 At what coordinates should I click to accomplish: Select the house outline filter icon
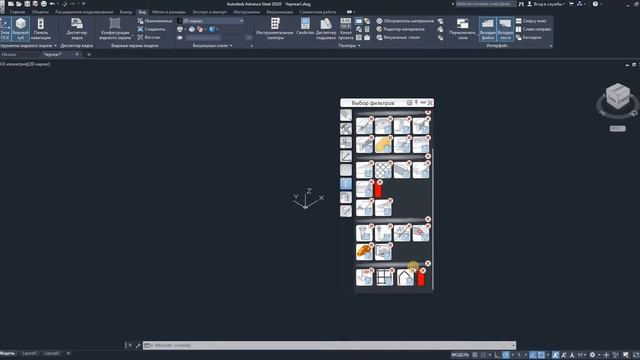pyautogui.click(x=405, y=277)
